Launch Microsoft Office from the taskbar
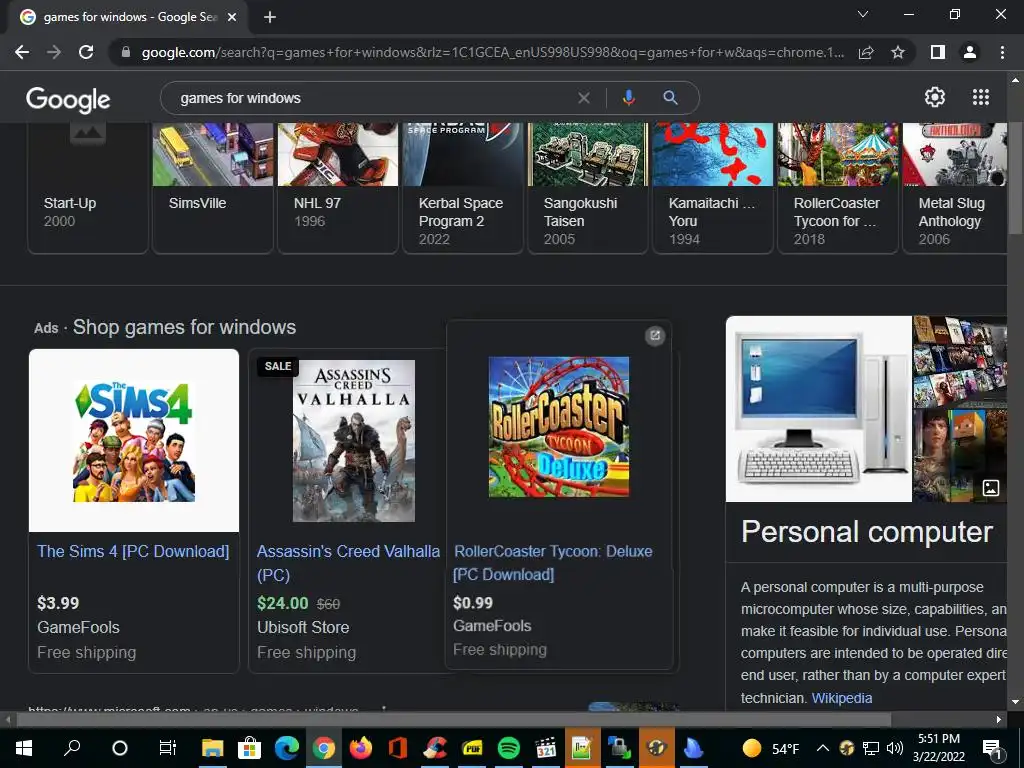This screenshot has width=1024, height=768. pos(398,748)
